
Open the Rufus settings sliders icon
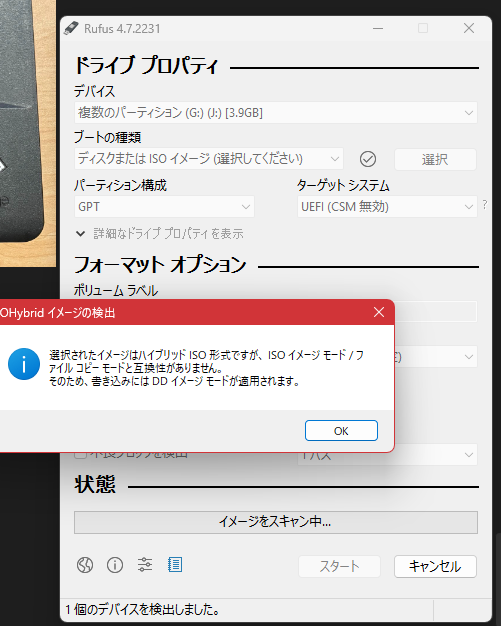coord(145,565)
